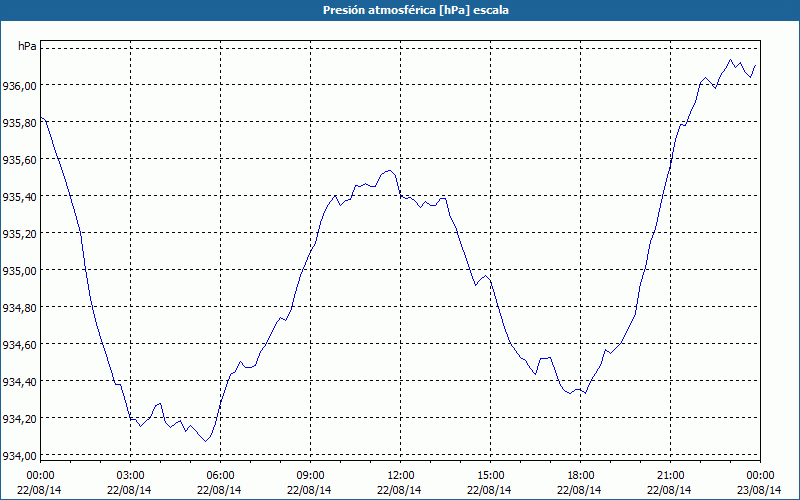This screenshot has width=800, height=500.
Task: Pick the "22/08/14" date under 21:00
Action: point(669,490)
